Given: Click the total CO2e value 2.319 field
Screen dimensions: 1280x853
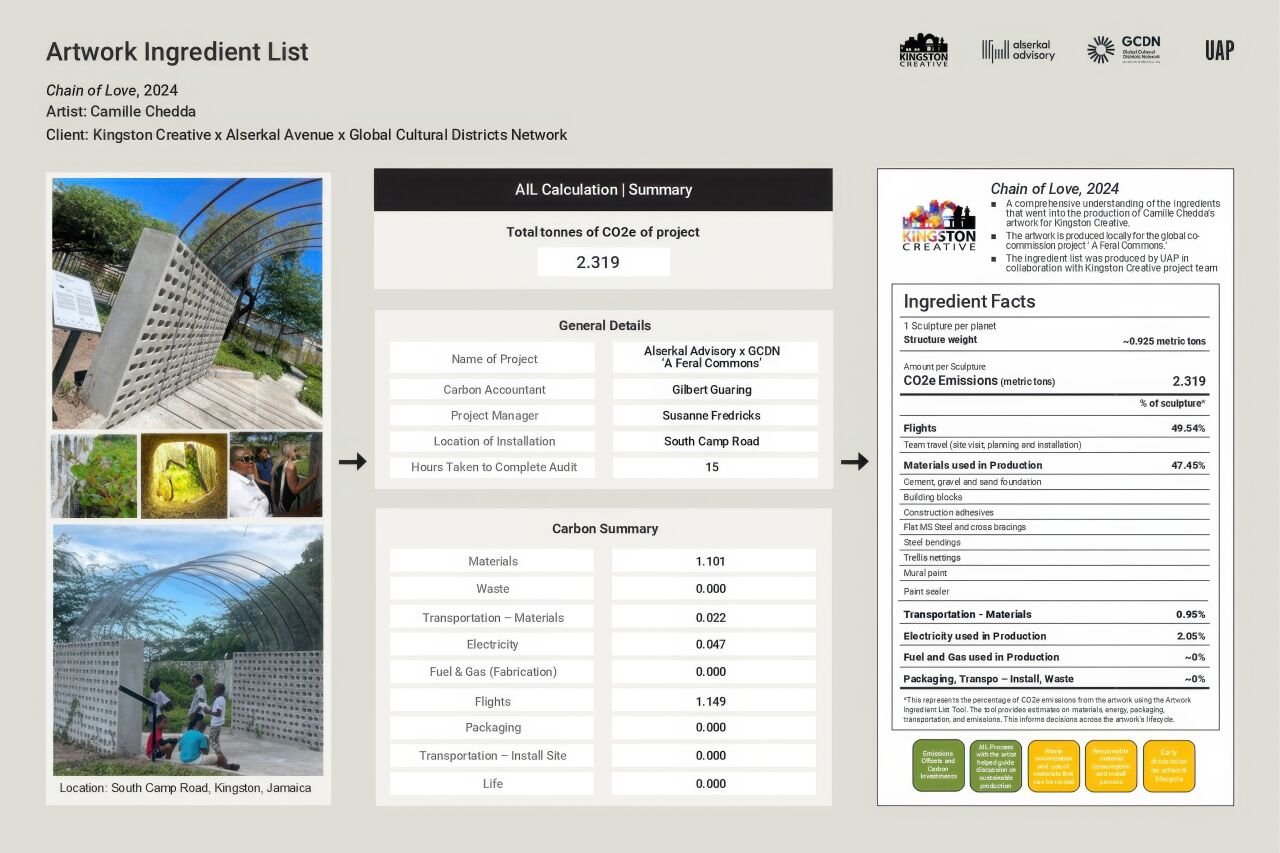Looking at the screenshot, I should [603, 262].
